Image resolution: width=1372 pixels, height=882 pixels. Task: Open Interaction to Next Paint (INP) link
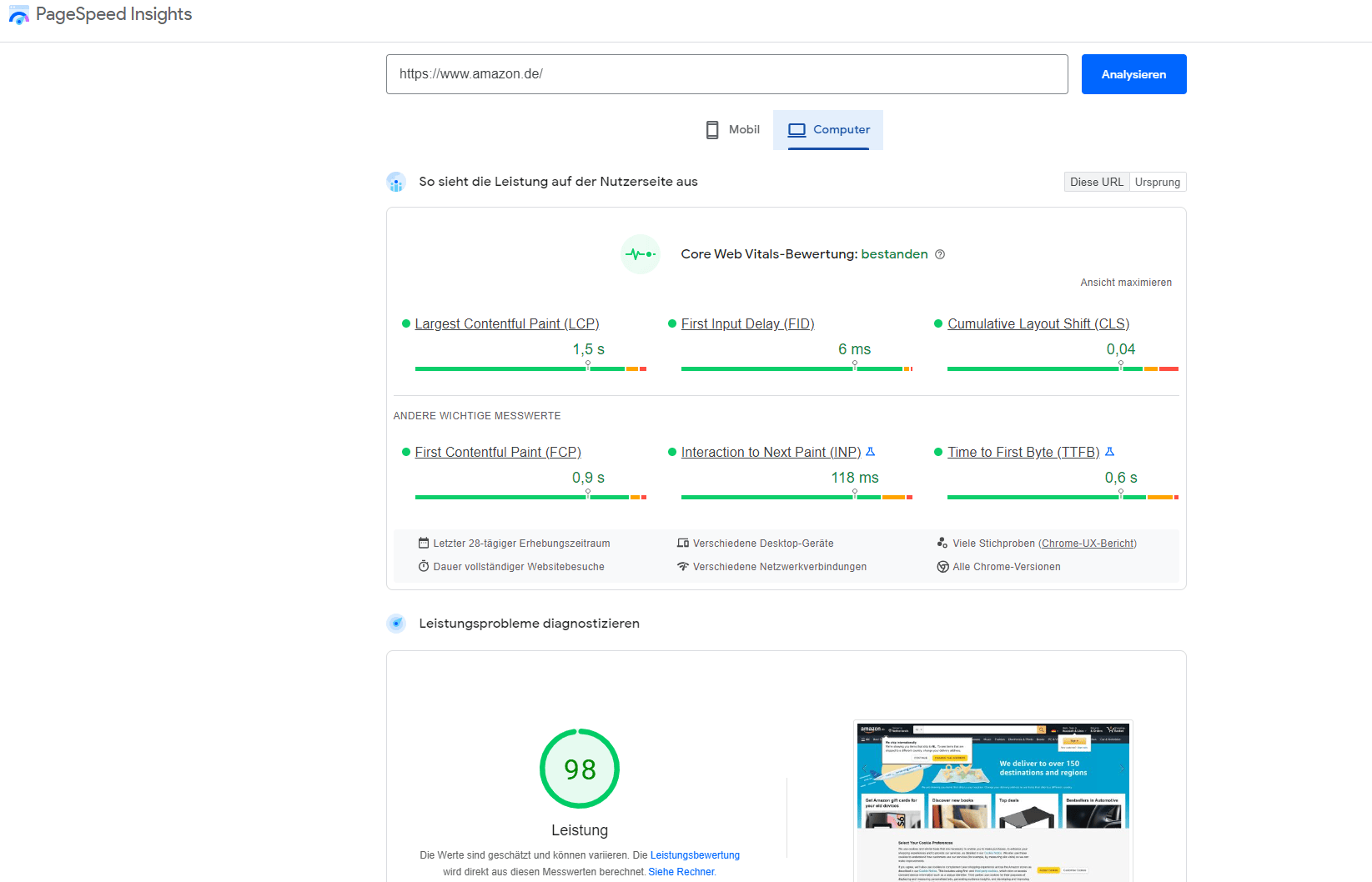click(x=771, y=452)
